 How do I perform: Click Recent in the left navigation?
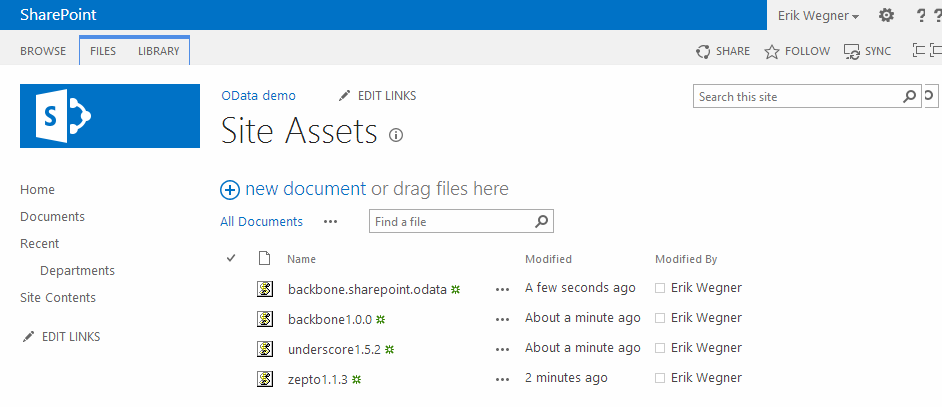point(40,243)
